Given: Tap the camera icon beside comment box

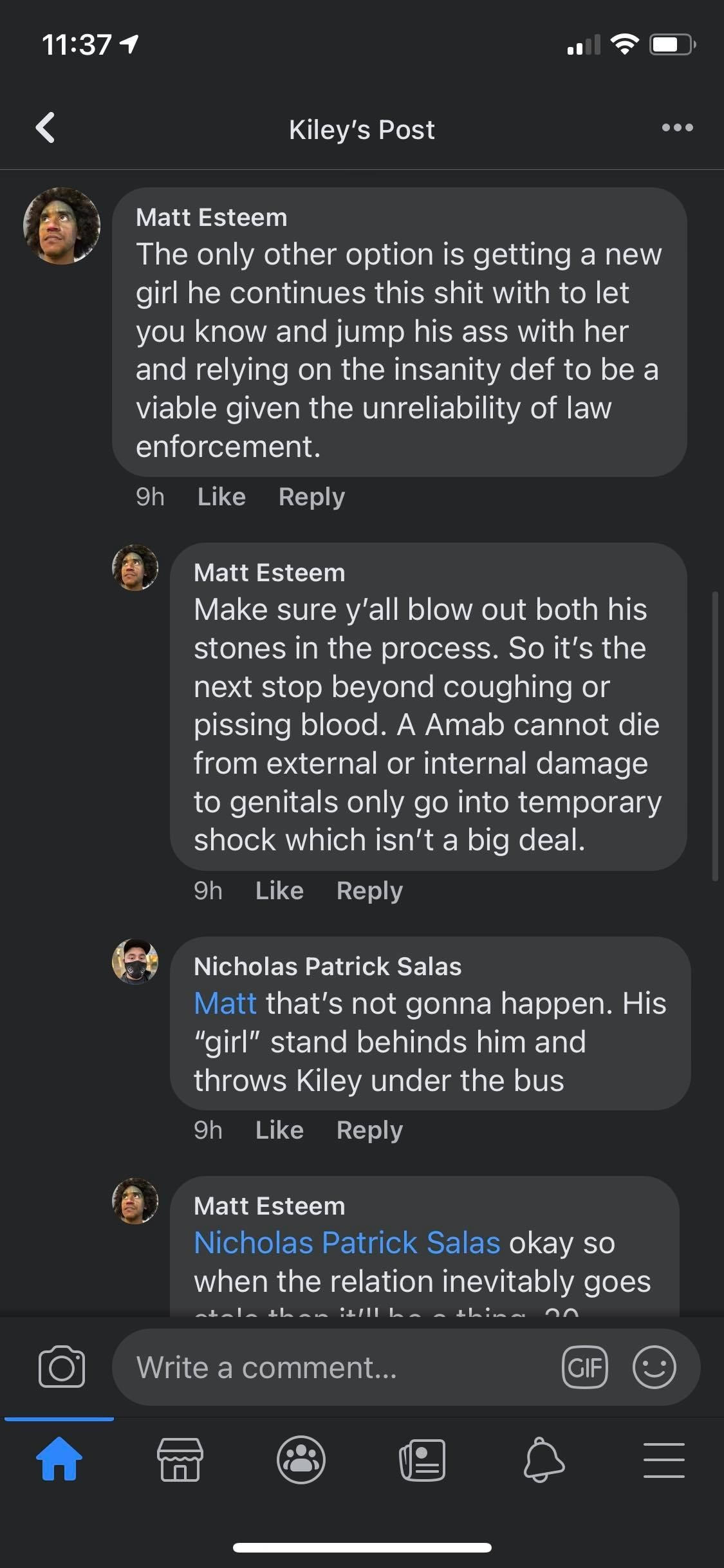Looking at the screenshot, I should (62, 1367).
